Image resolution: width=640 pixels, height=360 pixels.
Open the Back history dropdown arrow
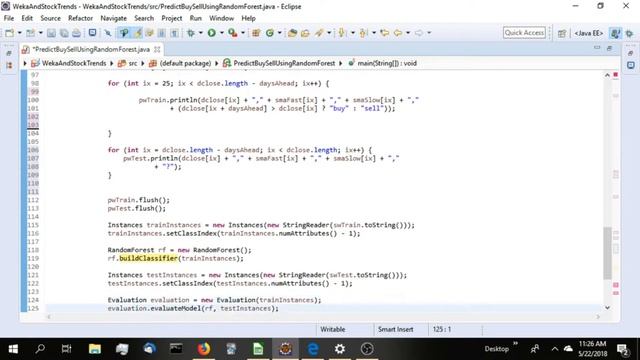[x=408, y=33]
